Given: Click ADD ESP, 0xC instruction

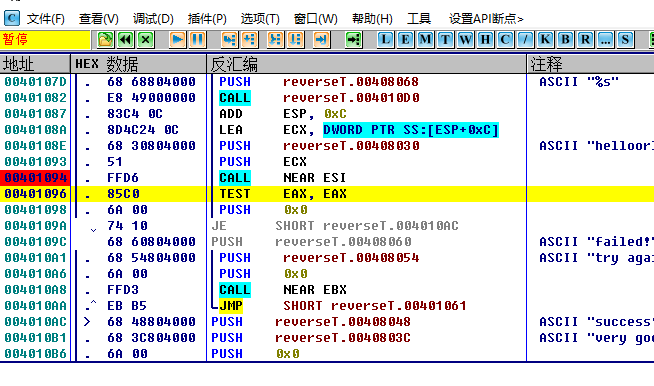Looking at the screenshot, I should [283, 114].
